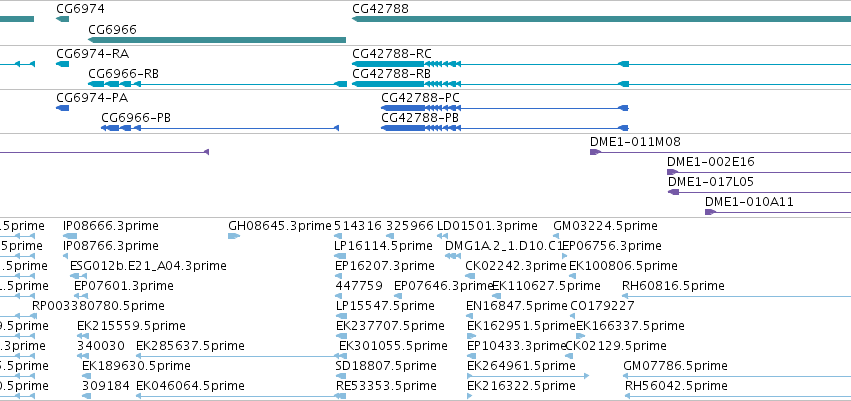This screenshot has width=851, height=401.
Task: Click EST label GM07786.5prime
Action: [675, 366]
